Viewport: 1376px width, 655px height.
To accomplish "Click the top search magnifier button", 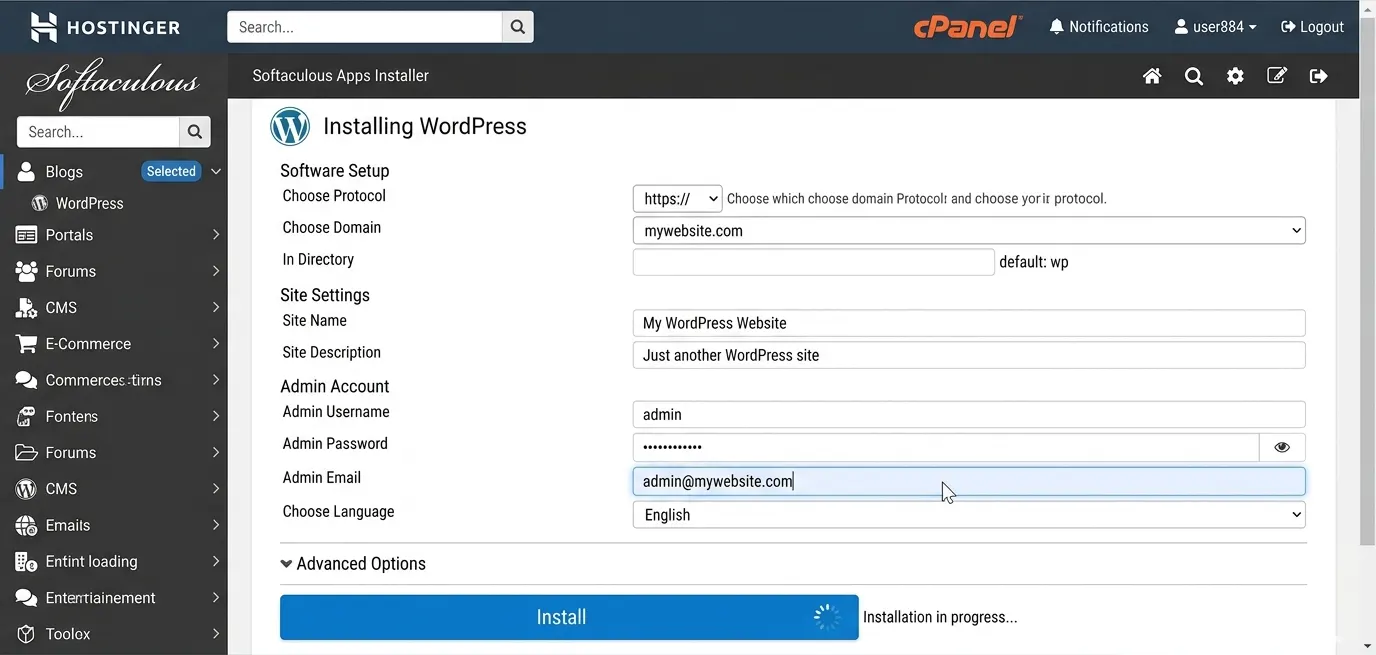I will [517, 27].
